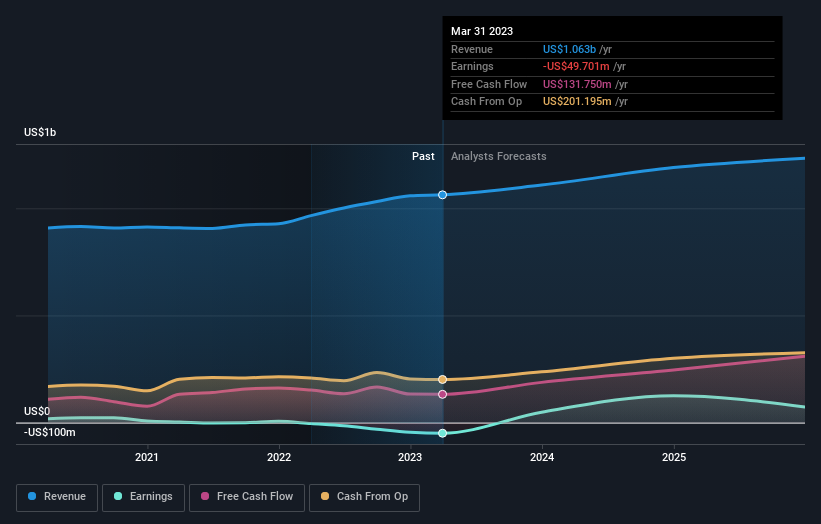Click the 2025 x-axis label
Viewport: 821px width, 524px height.
click(x=674, y=457)
